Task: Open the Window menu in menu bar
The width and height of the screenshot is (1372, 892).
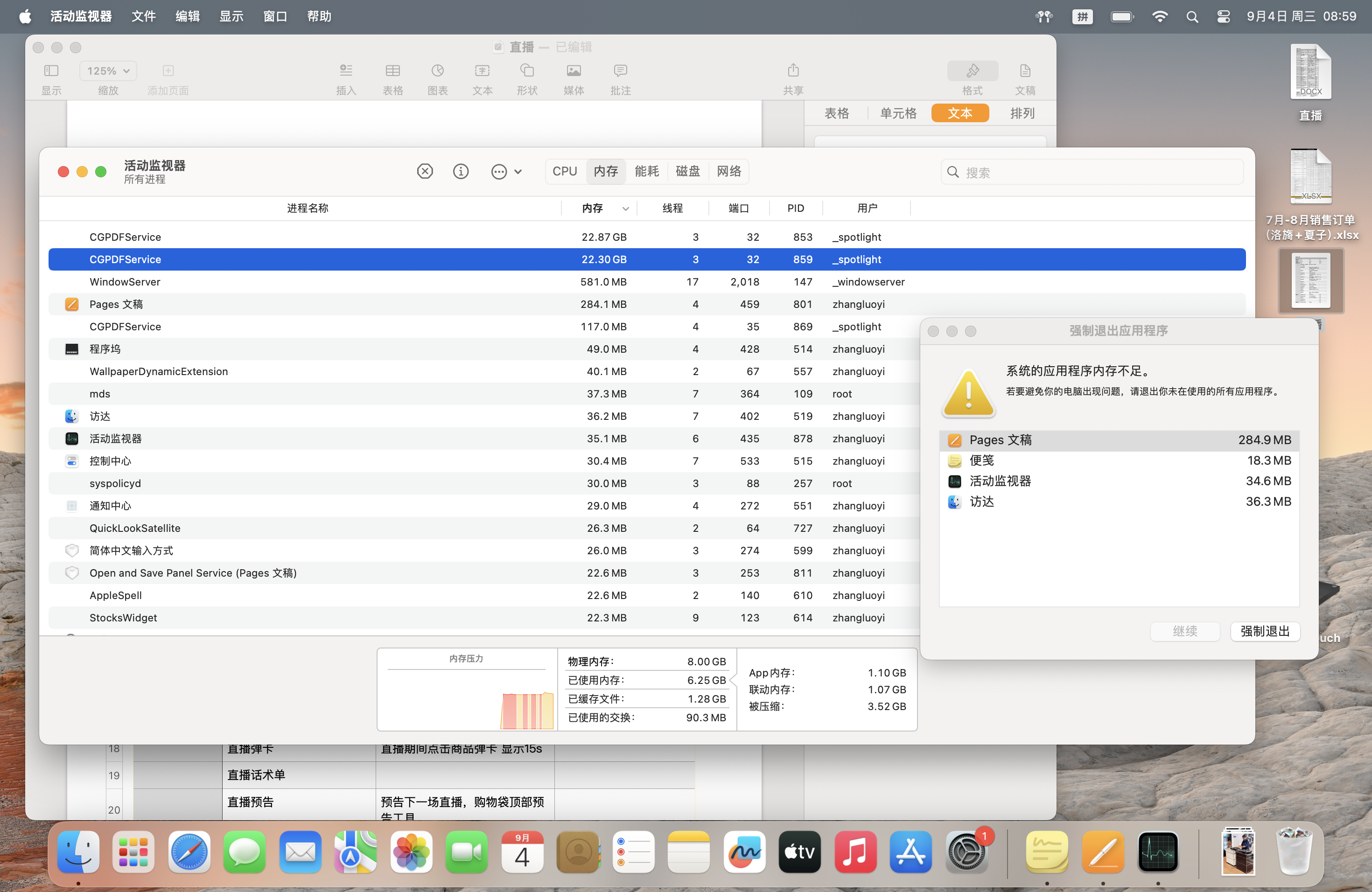Action: pos(275,17)
